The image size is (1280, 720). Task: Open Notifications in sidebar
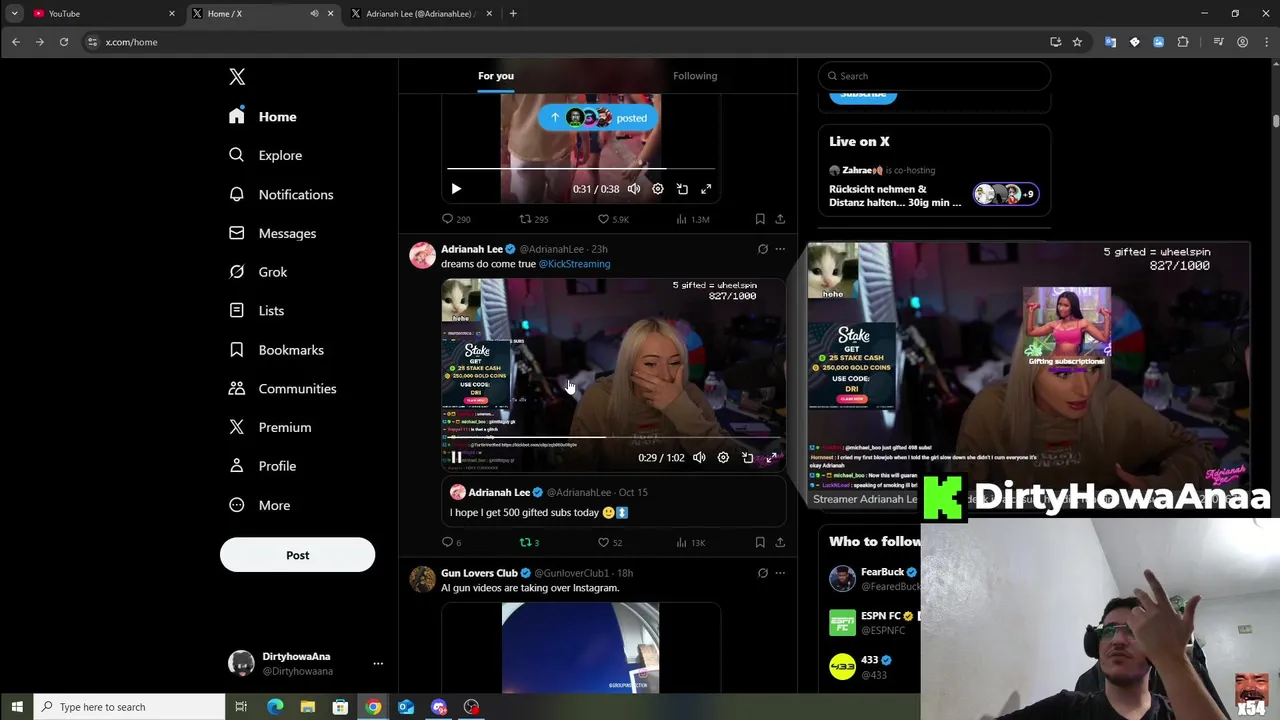pyautogui.click(x=281, y=194)
